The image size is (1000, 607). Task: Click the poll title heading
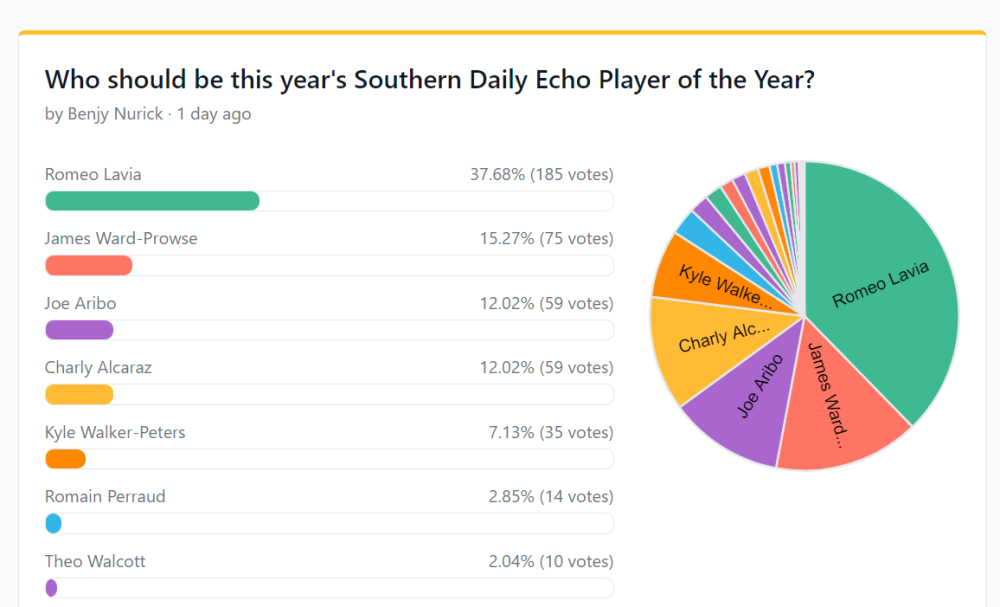[429, 79]
